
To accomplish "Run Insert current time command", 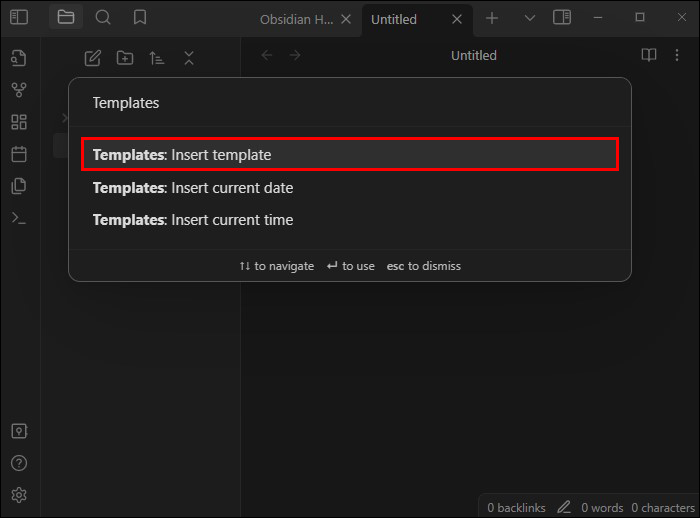I will pyautogui.click(x=349, y=219).
